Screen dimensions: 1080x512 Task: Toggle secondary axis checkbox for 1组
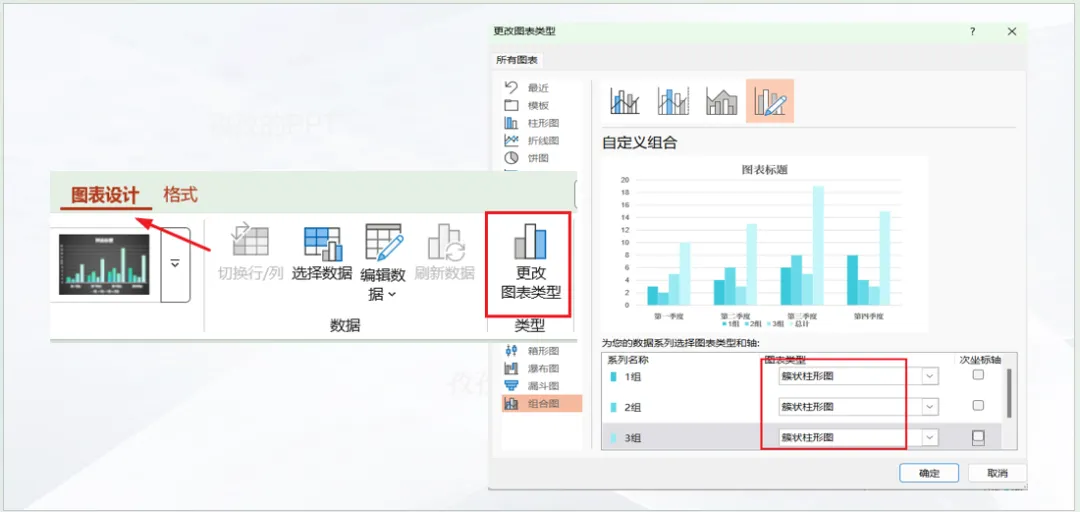[x=977, y=375]
